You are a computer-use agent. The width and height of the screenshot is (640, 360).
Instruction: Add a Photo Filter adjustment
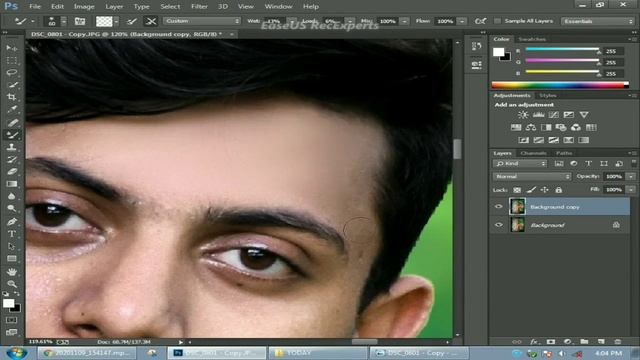[561, 127]
